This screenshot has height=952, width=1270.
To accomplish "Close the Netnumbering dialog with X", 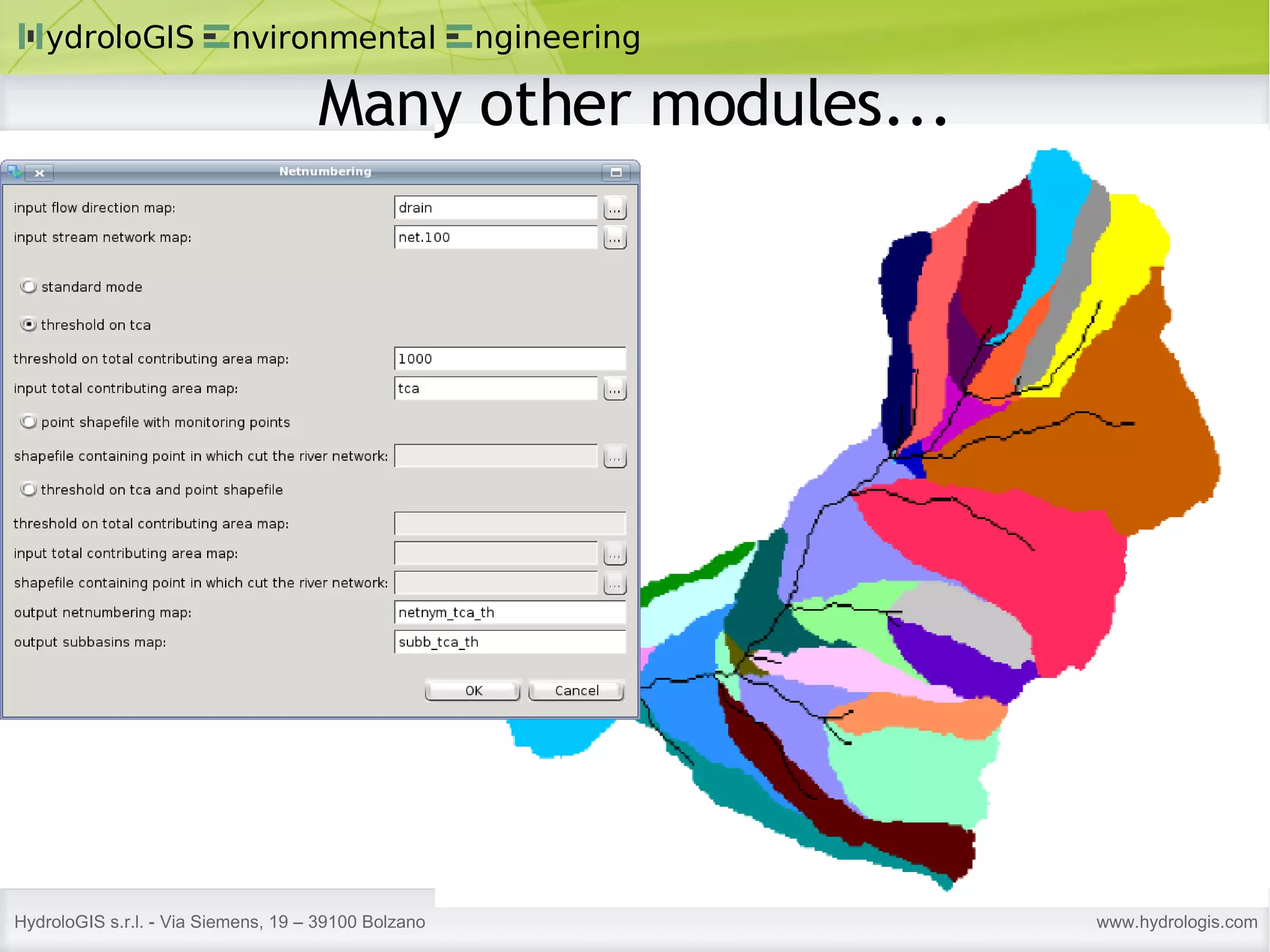I will click(40, 173).
